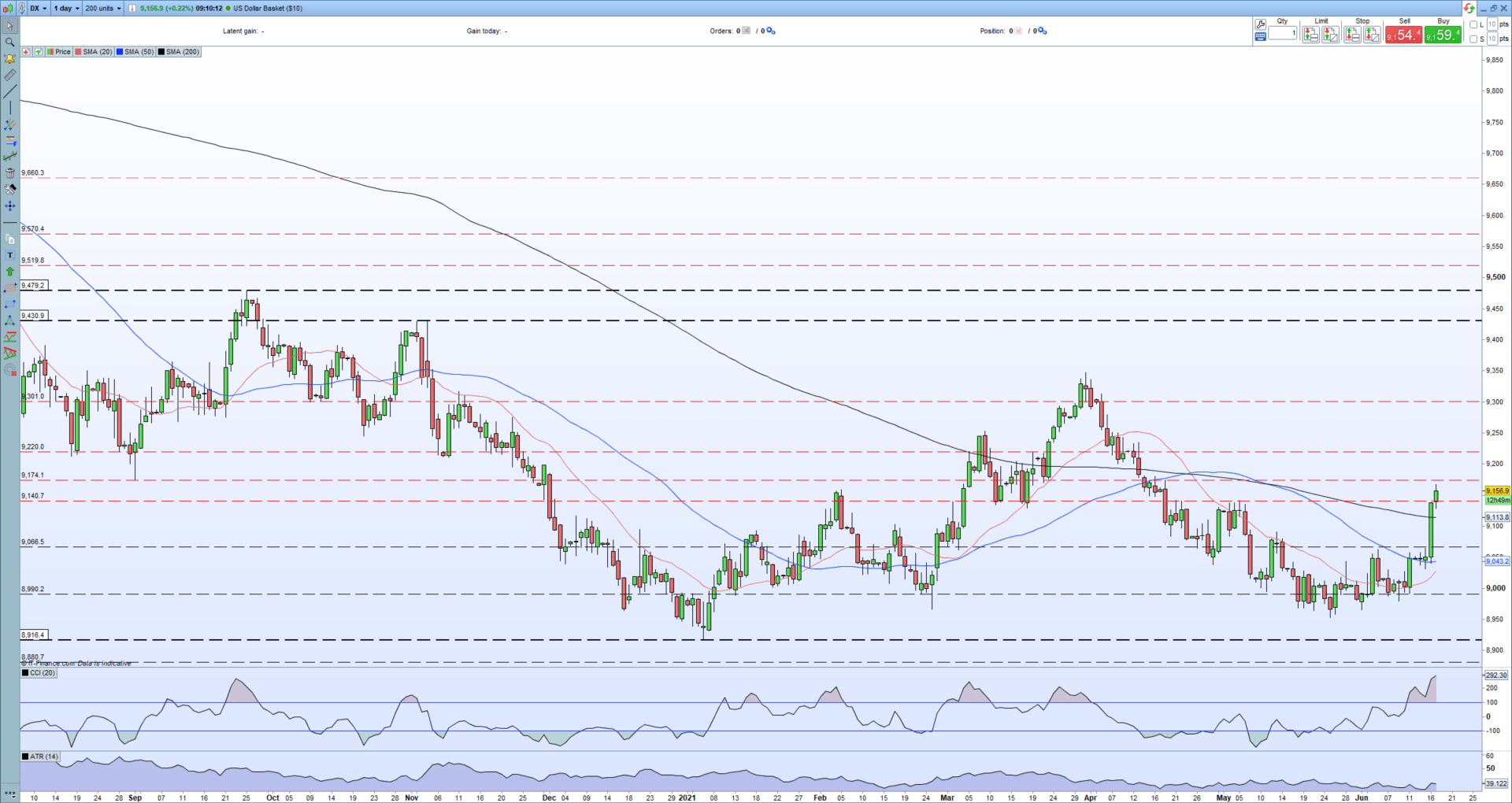Screen dimensions: 1512x803
Task: Select the vertical line tool
Action: pos(9,109)
